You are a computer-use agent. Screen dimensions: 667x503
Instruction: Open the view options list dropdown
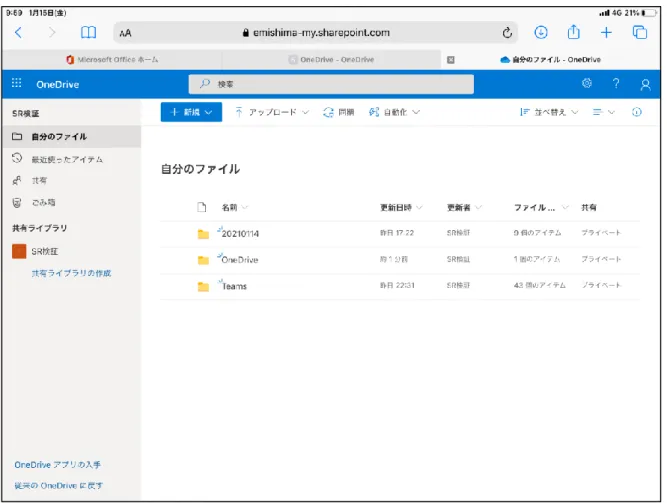[x=604, y=112]
